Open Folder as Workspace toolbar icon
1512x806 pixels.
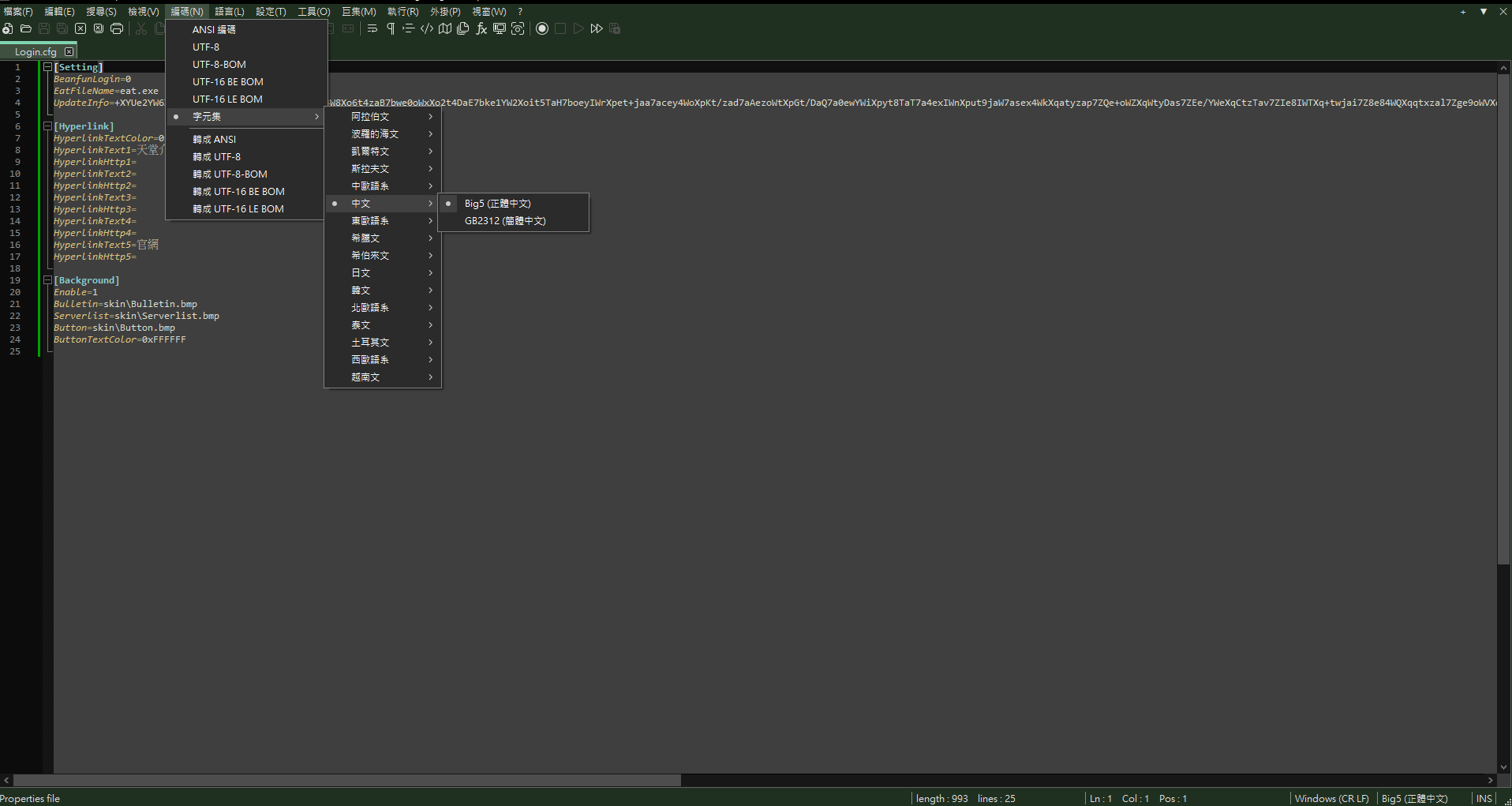(500, 28)
